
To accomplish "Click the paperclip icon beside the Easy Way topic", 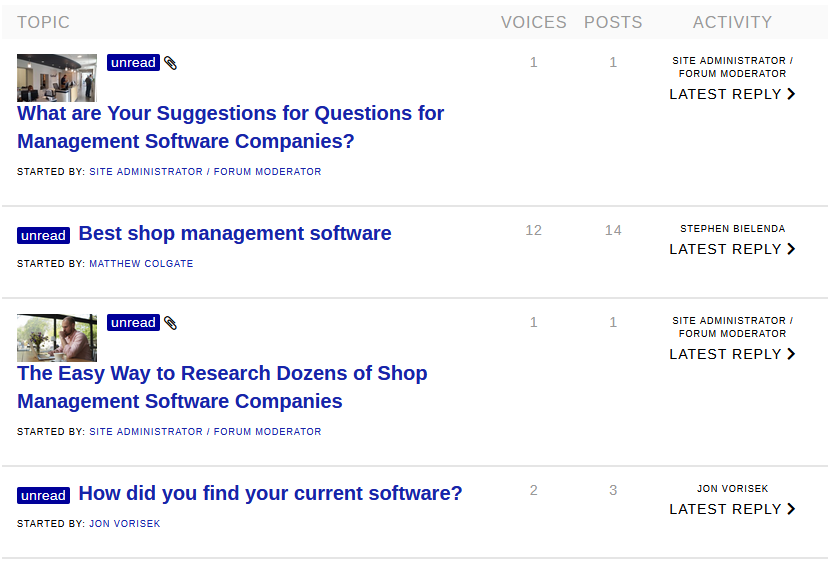I will point(170,323).
